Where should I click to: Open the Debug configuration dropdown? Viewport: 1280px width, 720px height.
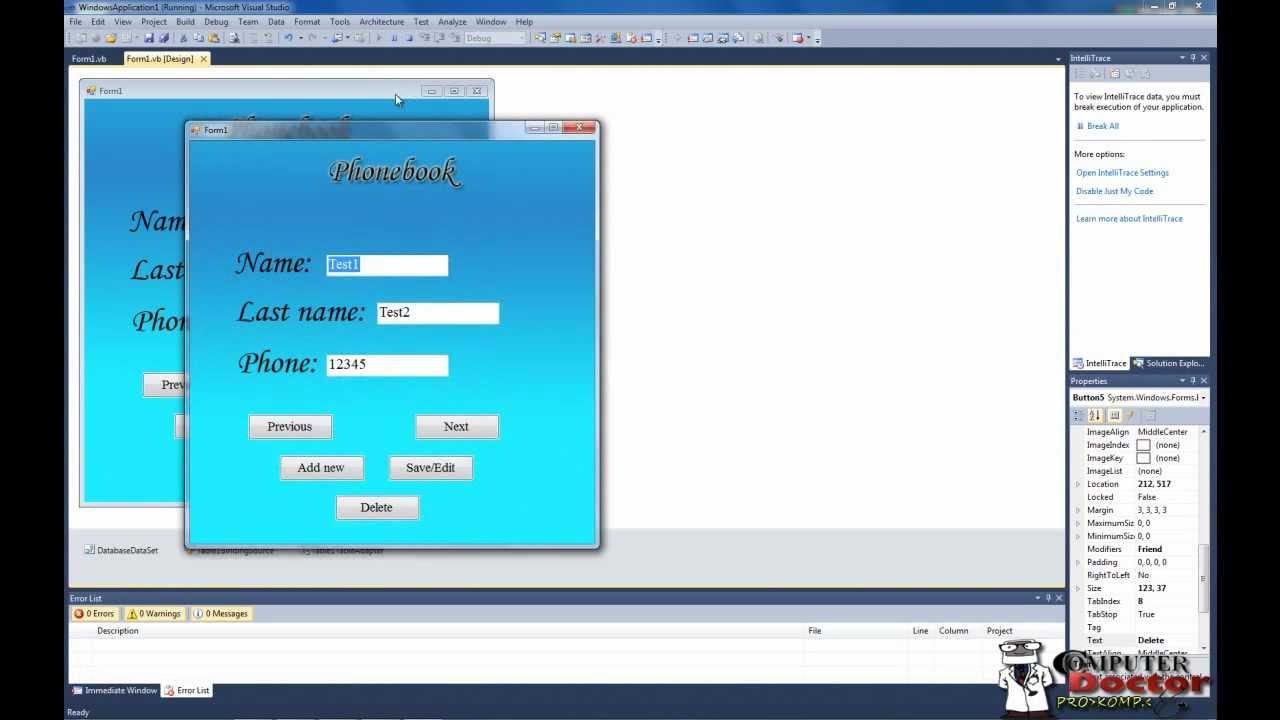[x=521, y=38]
